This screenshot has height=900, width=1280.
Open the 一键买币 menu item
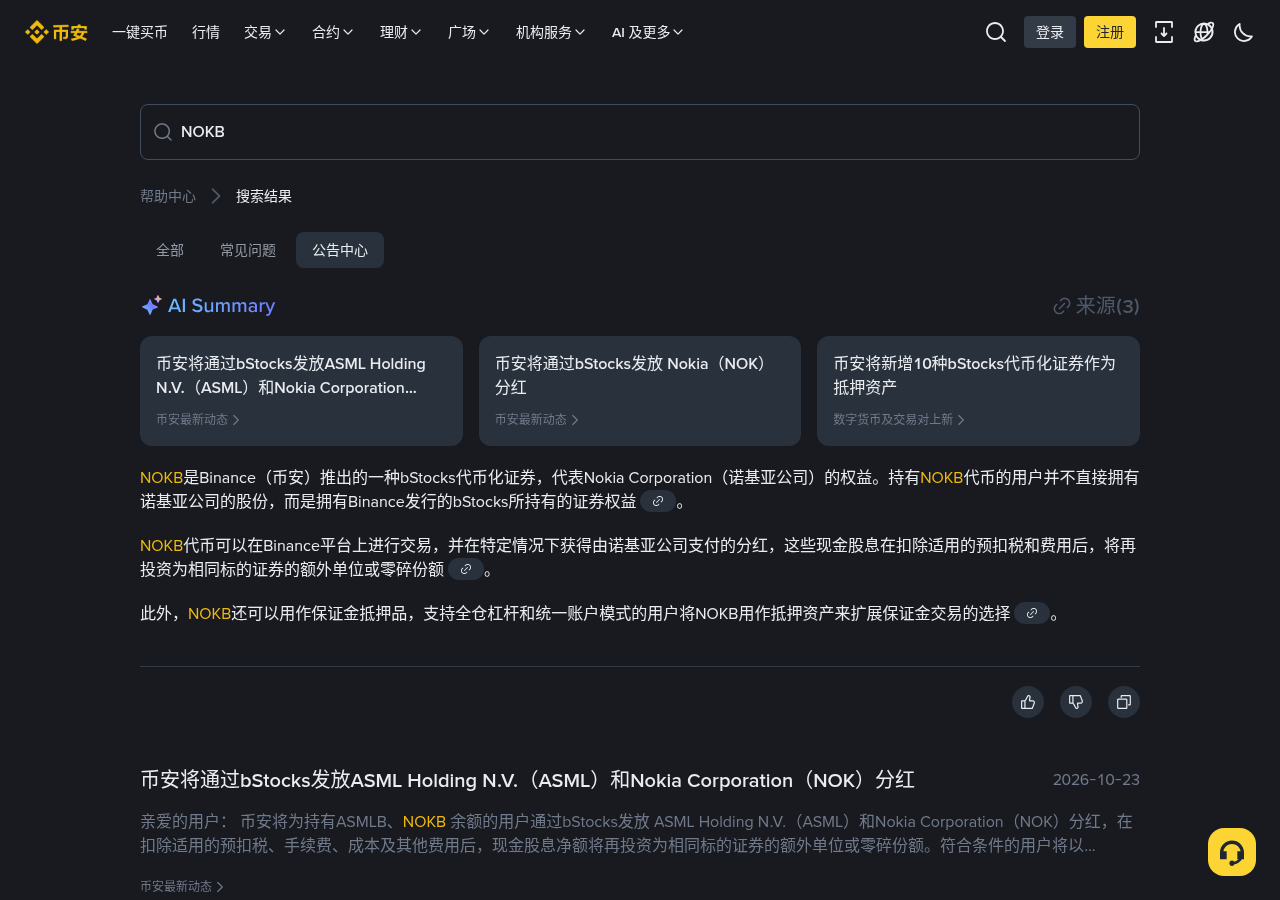pyautogui.click(x=140, y=32)
